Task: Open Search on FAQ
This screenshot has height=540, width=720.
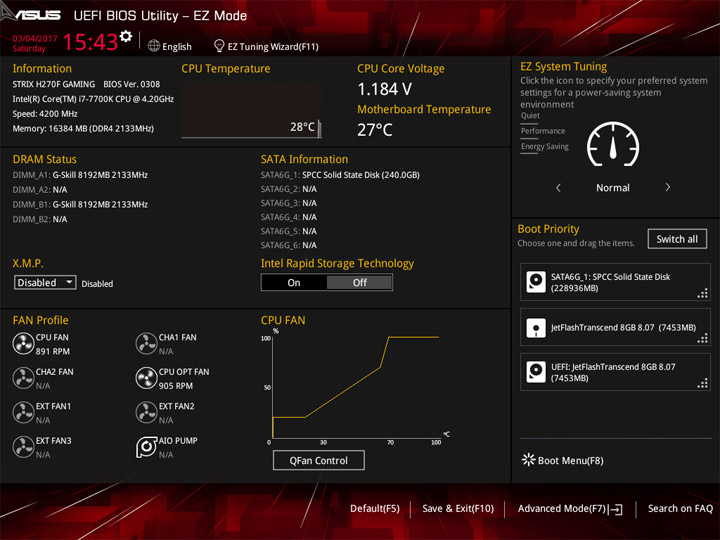Action: [x=680, y=508]
